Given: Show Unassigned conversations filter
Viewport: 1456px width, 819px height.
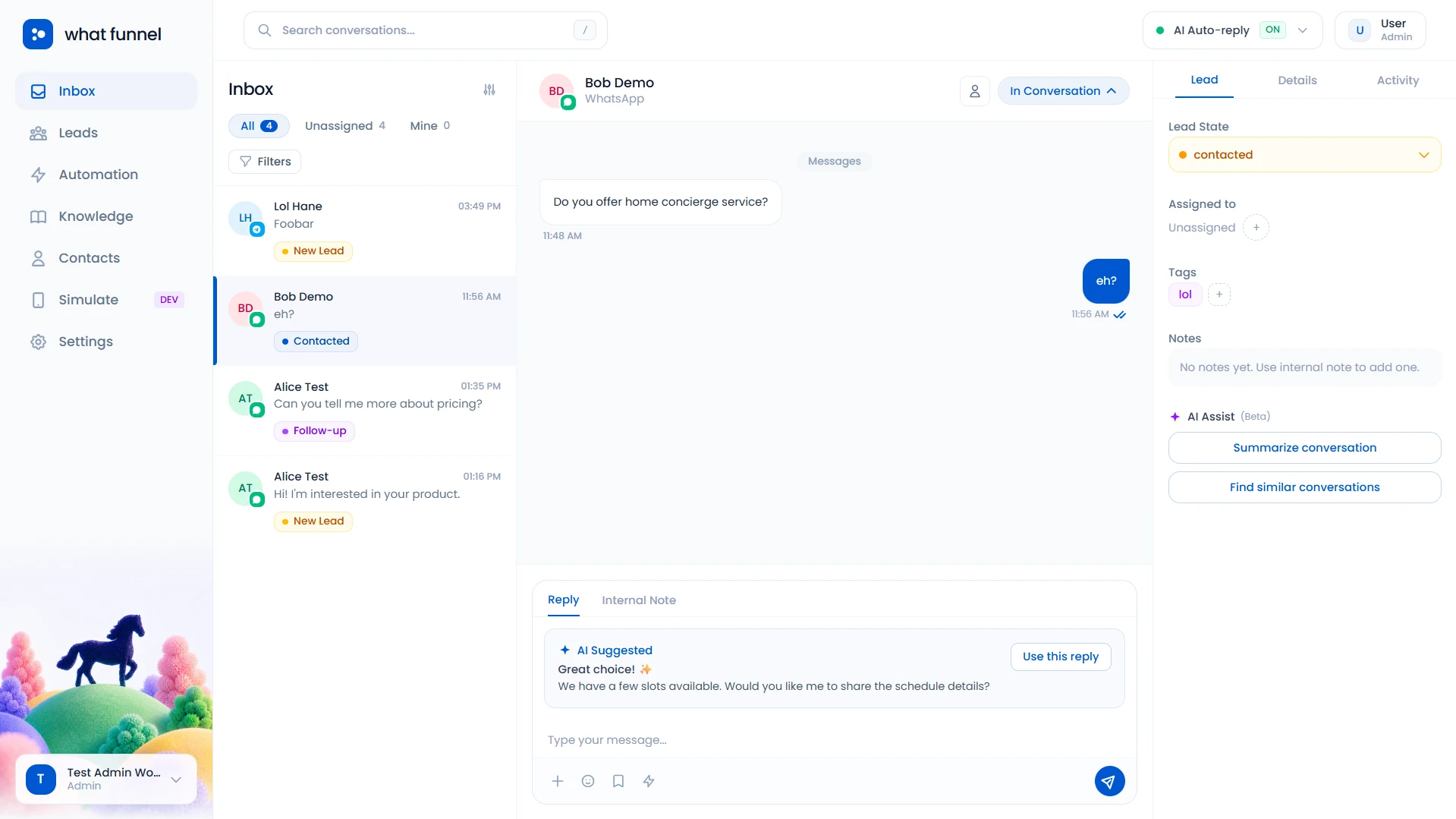Looking at the screenshot, I should pos(345,126).
